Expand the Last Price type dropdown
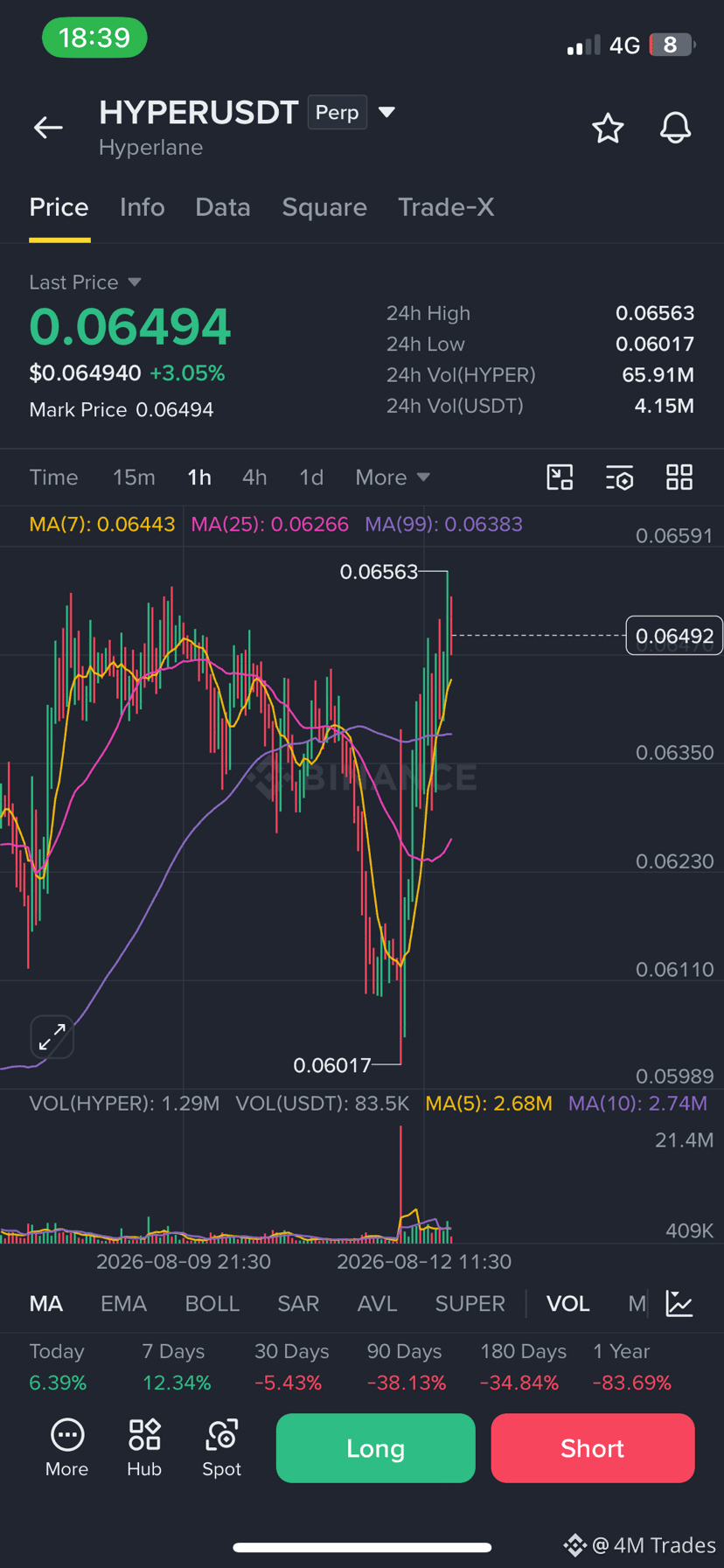The height and width of the screenshot is (1568, 724). coord(135,282)
